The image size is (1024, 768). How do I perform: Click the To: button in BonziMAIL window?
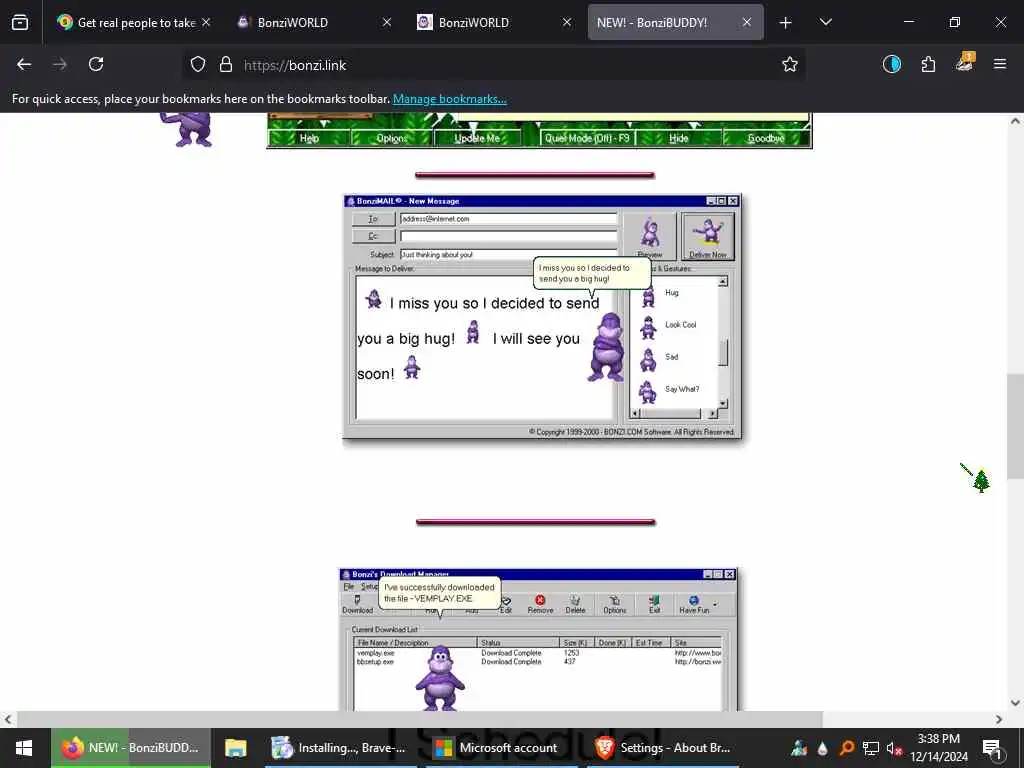[x=373, y=219]
